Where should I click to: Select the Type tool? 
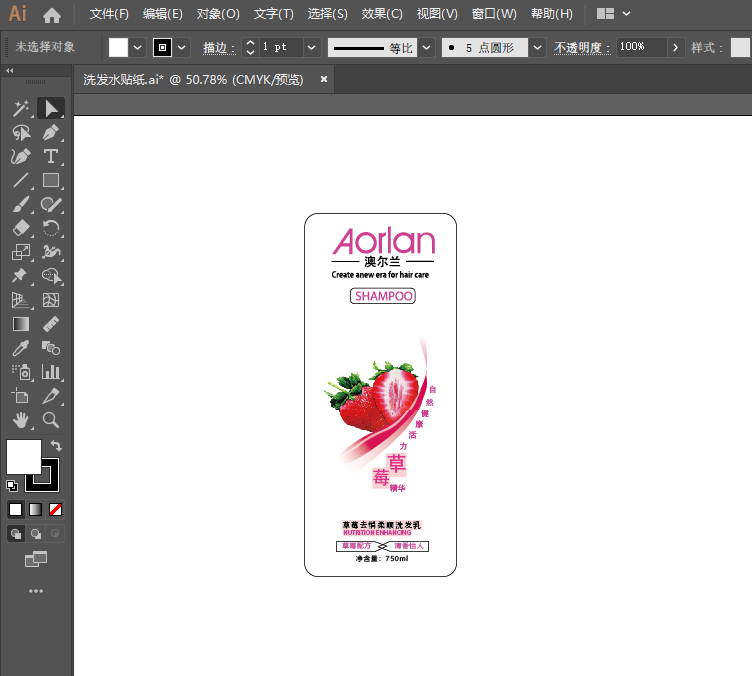(50, 156)
